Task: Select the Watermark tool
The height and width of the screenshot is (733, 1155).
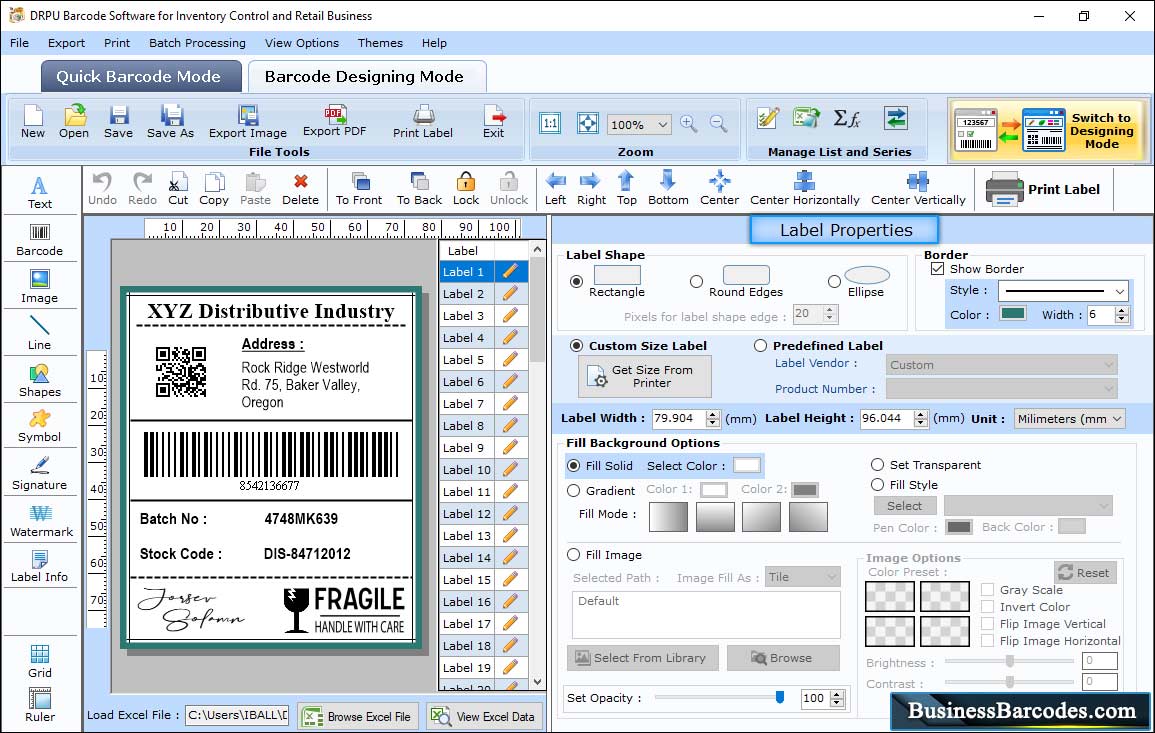Action: (x=41, y=521)
